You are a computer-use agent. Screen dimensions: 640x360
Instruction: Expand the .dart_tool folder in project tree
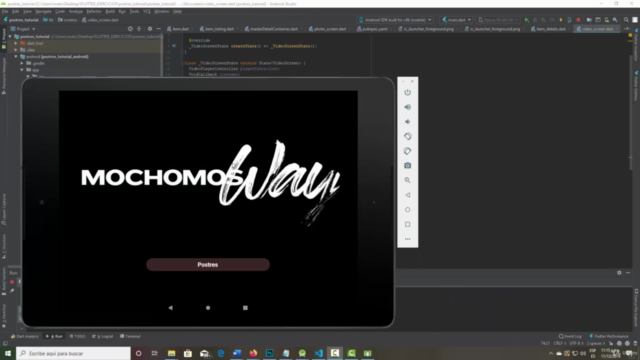click(16, 43)
